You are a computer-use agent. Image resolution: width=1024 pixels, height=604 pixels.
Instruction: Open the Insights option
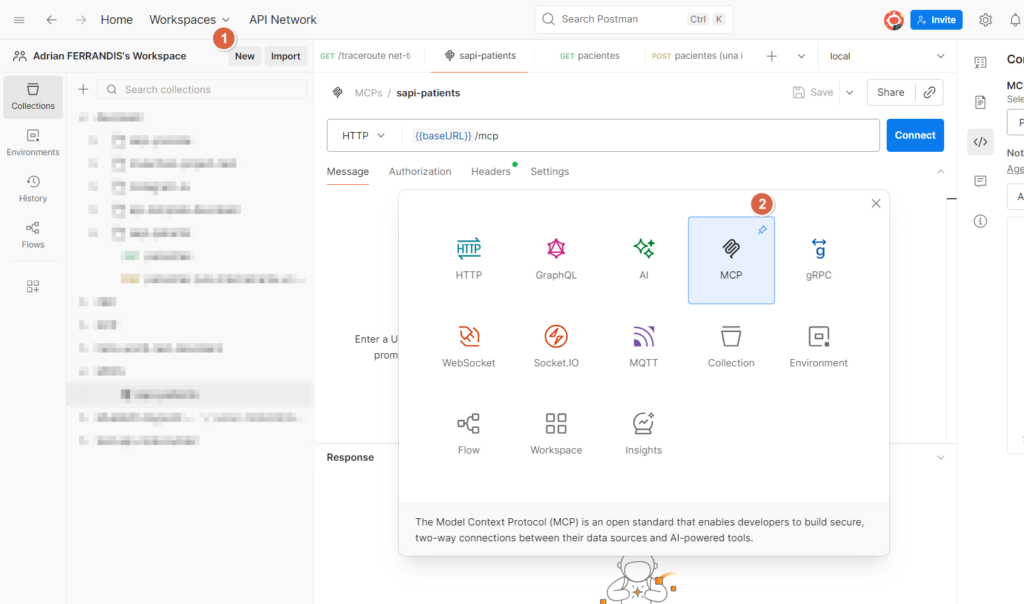[643, 434]
